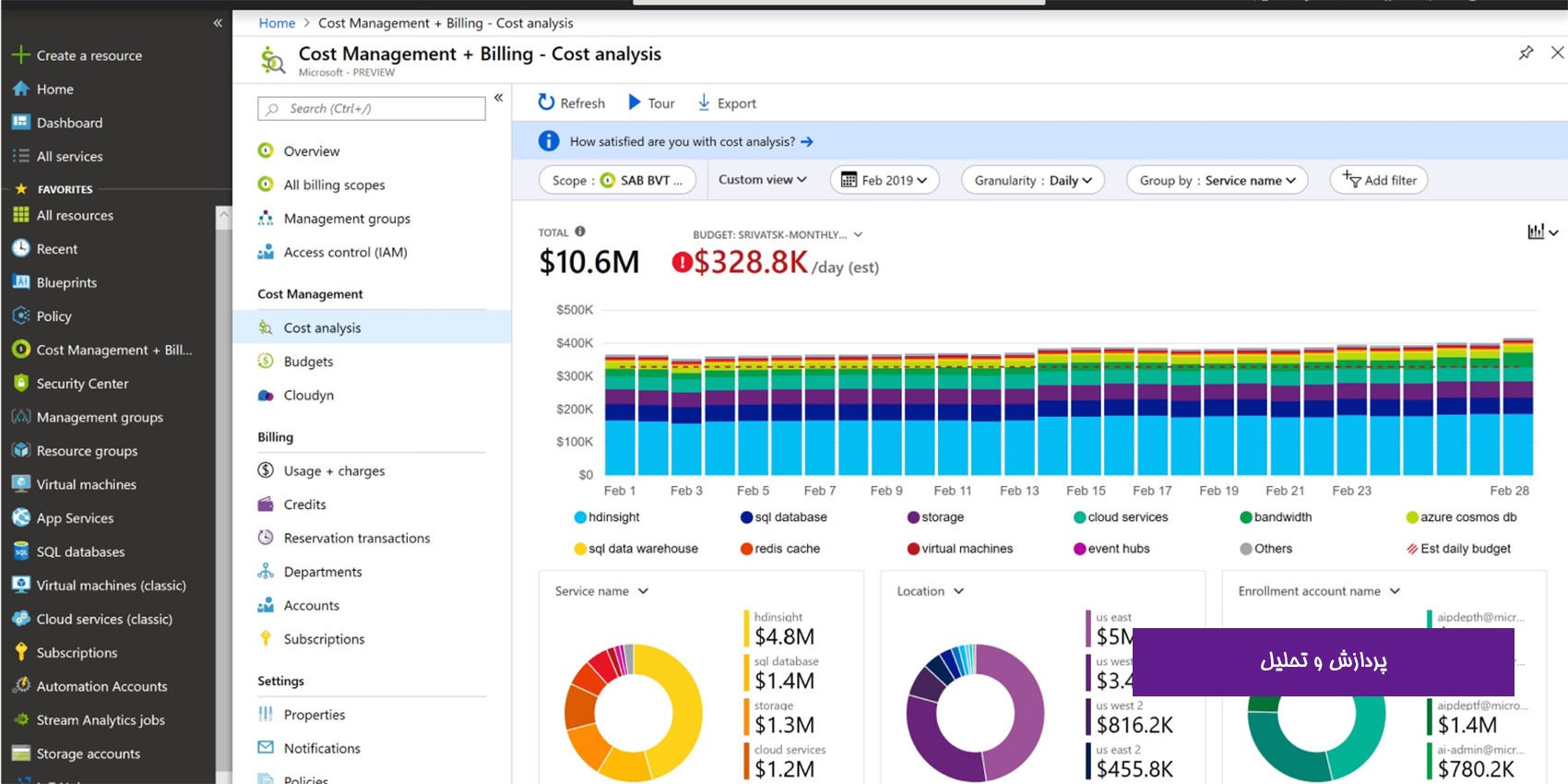Toggle Est daily budget legend item

click(x=1458, y=549)
